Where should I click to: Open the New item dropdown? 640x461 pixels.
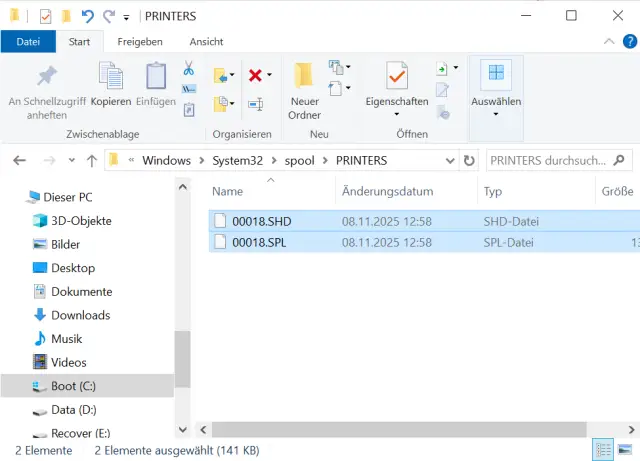point(340,67)
